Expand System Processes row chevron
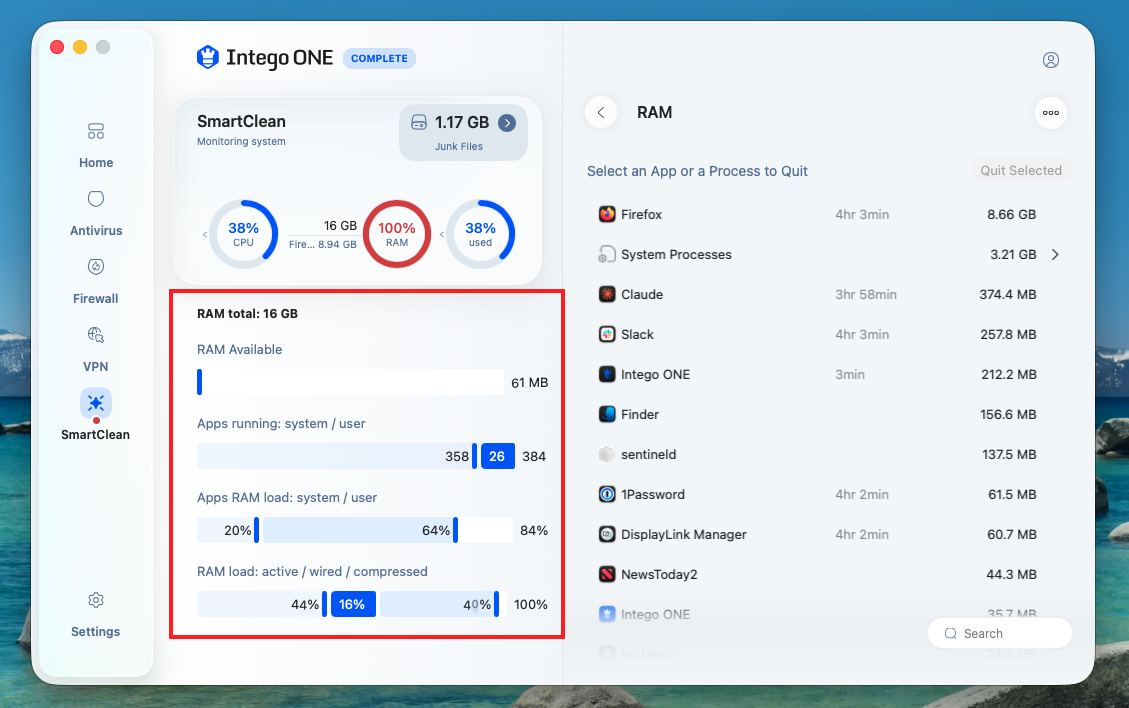This screenshot has height=708, width=1129. 1055,254
